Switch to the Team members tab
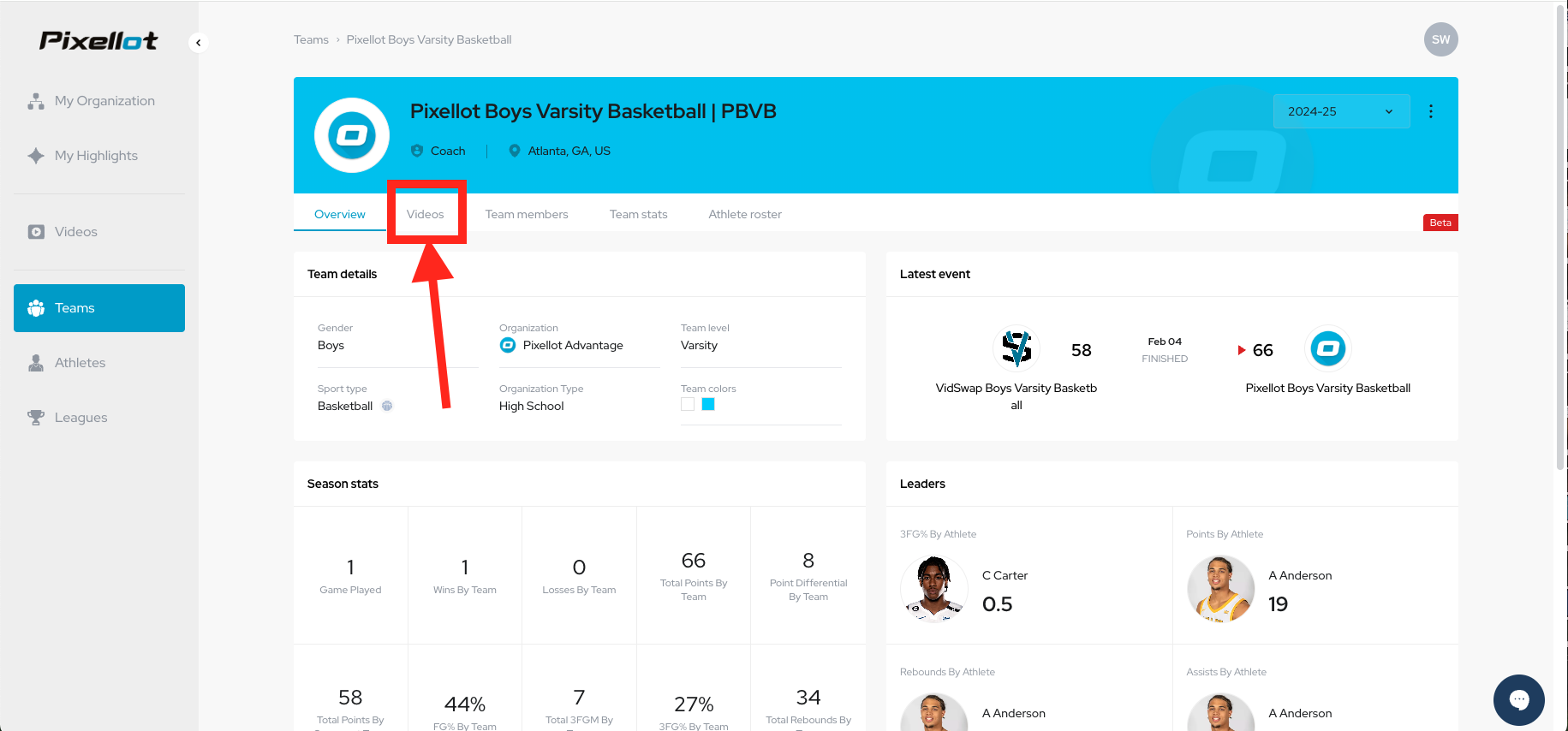This screenshot has width=1568, height=731. point(527,214)
